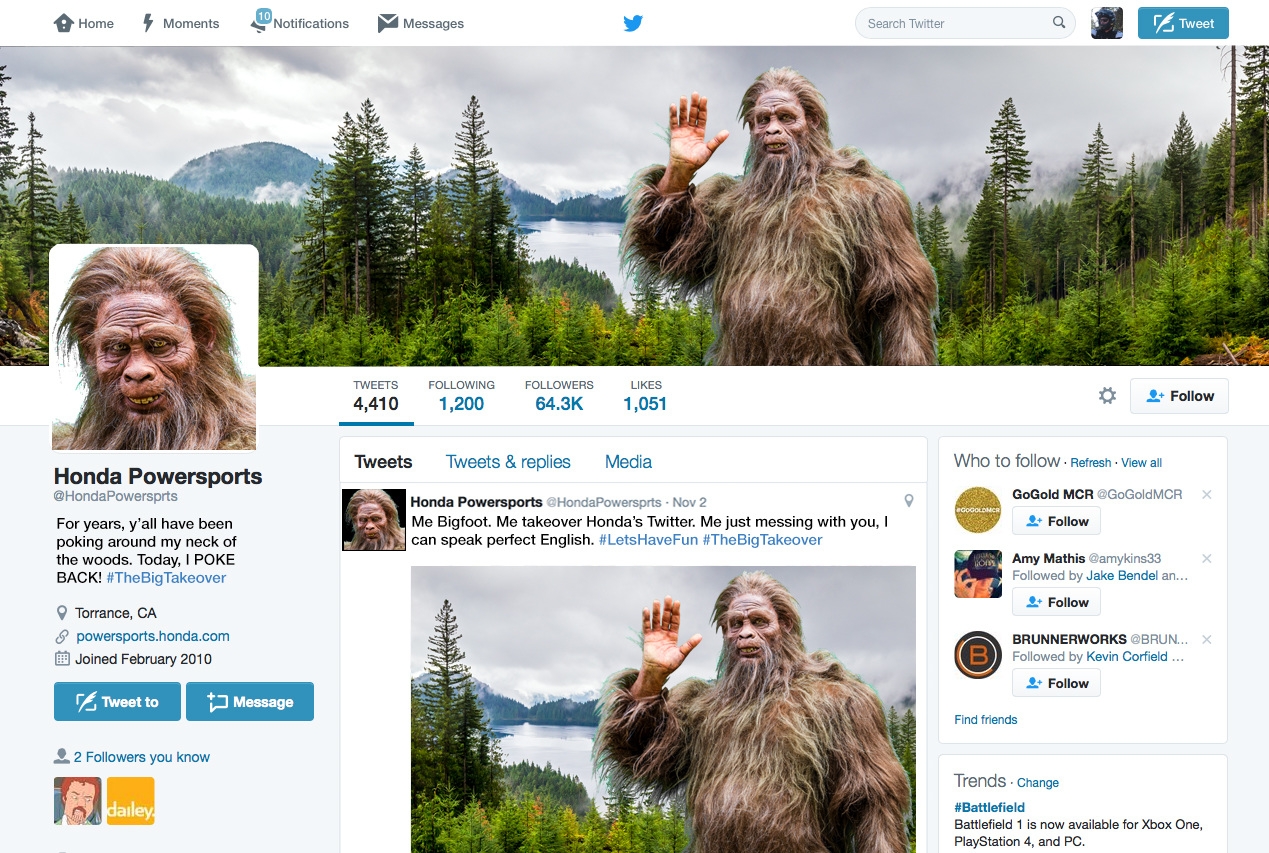Open Notifications with 10 badge
The height and width of the screenshot is (853, 1269).
click(300, 23)
